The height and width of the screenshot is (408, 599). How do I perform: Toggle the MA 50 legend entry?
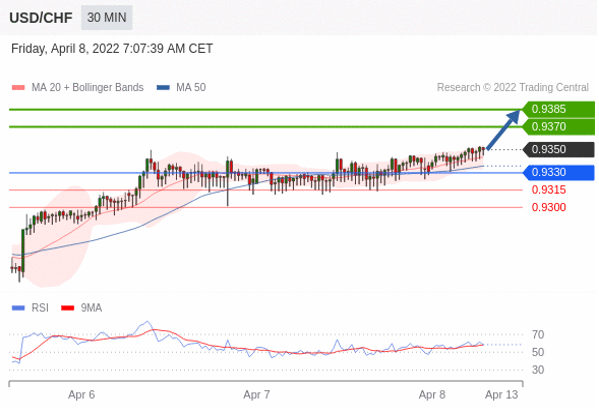[x=181, y=87]
